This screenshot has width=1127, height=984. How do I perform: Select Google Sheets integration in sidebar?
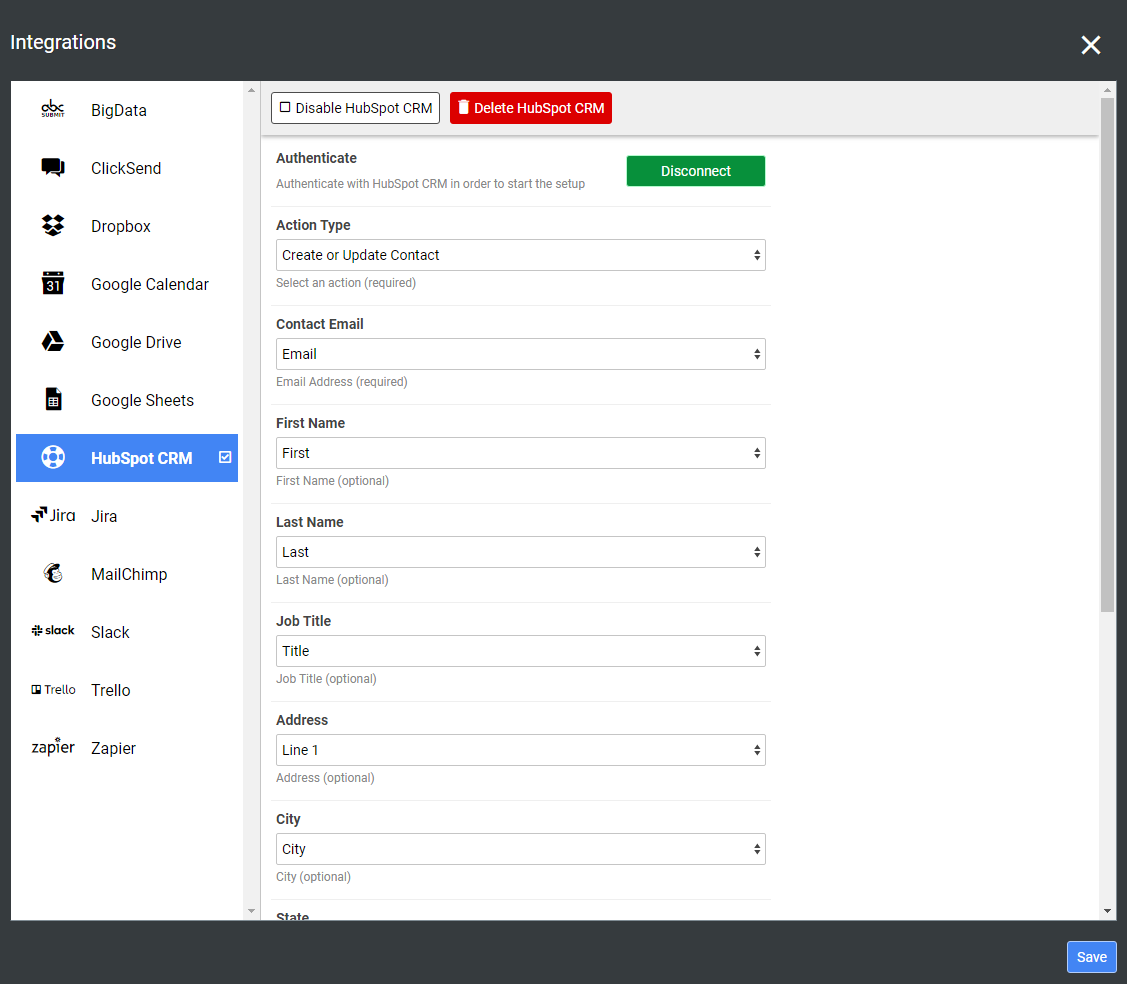(x=126, y=400)
